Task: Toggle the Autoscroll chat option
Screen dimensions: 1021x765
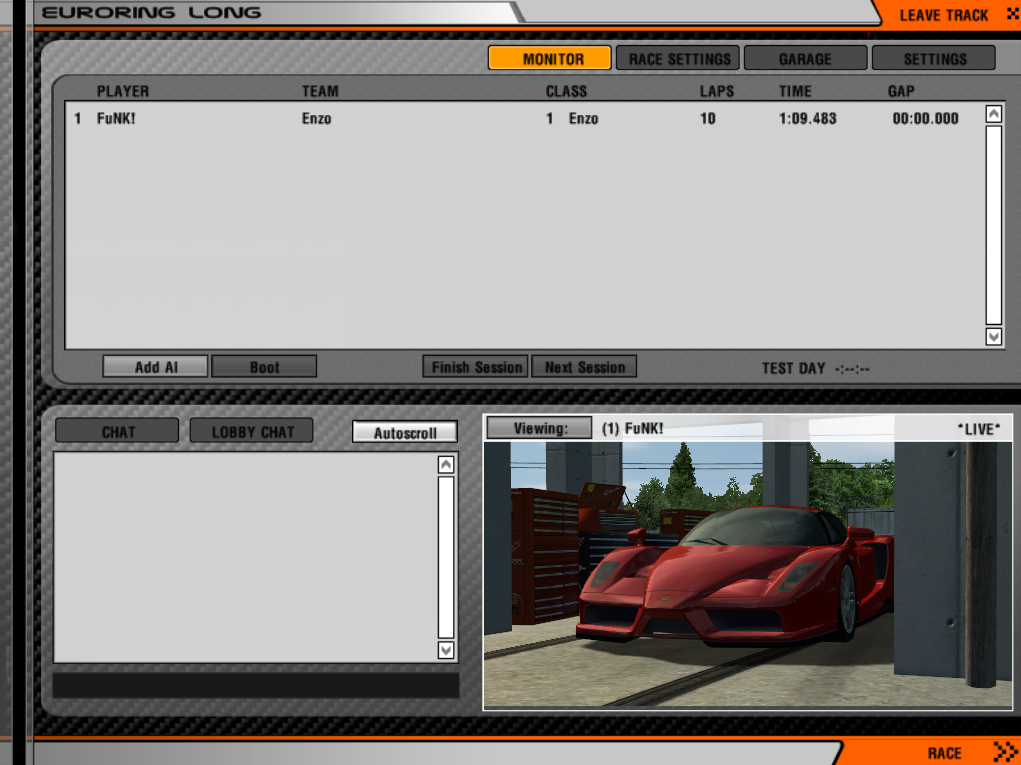Action: (x=405, y=433)
